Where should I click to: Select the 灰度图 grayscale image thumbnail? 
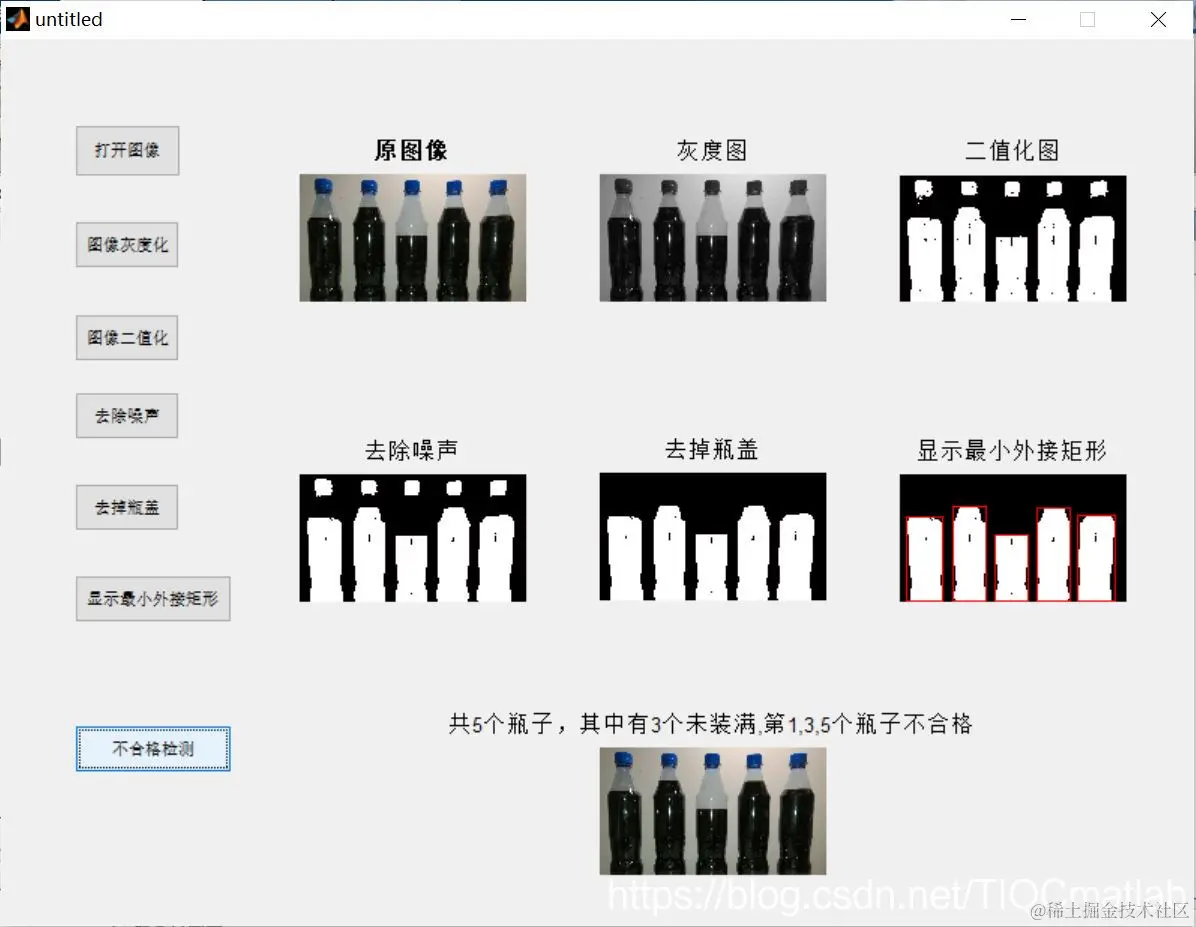click(712, 237)
